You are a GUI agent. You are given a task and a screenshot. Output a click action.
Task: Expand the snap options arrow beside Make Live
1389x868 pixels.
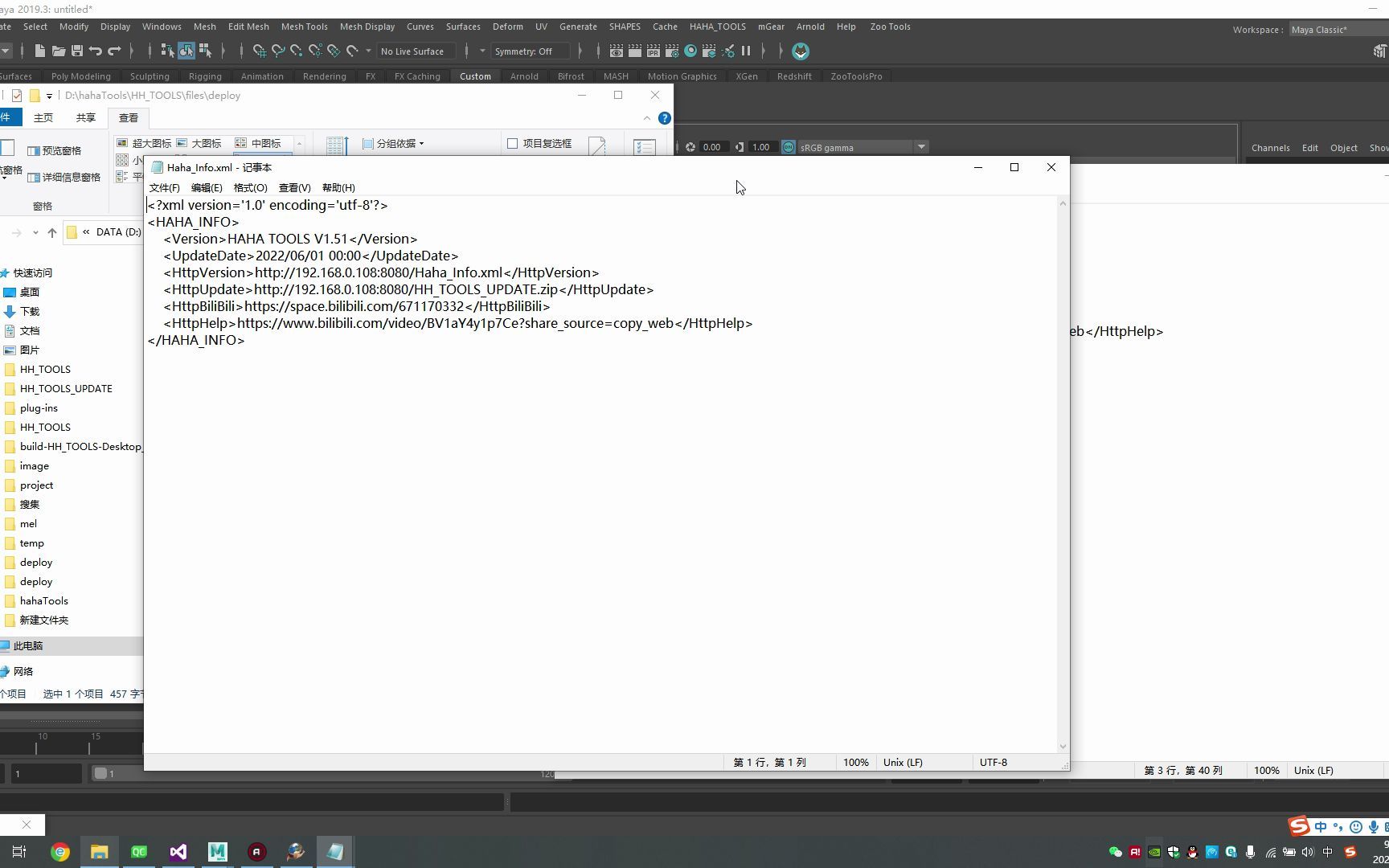(x=368, y=51)
